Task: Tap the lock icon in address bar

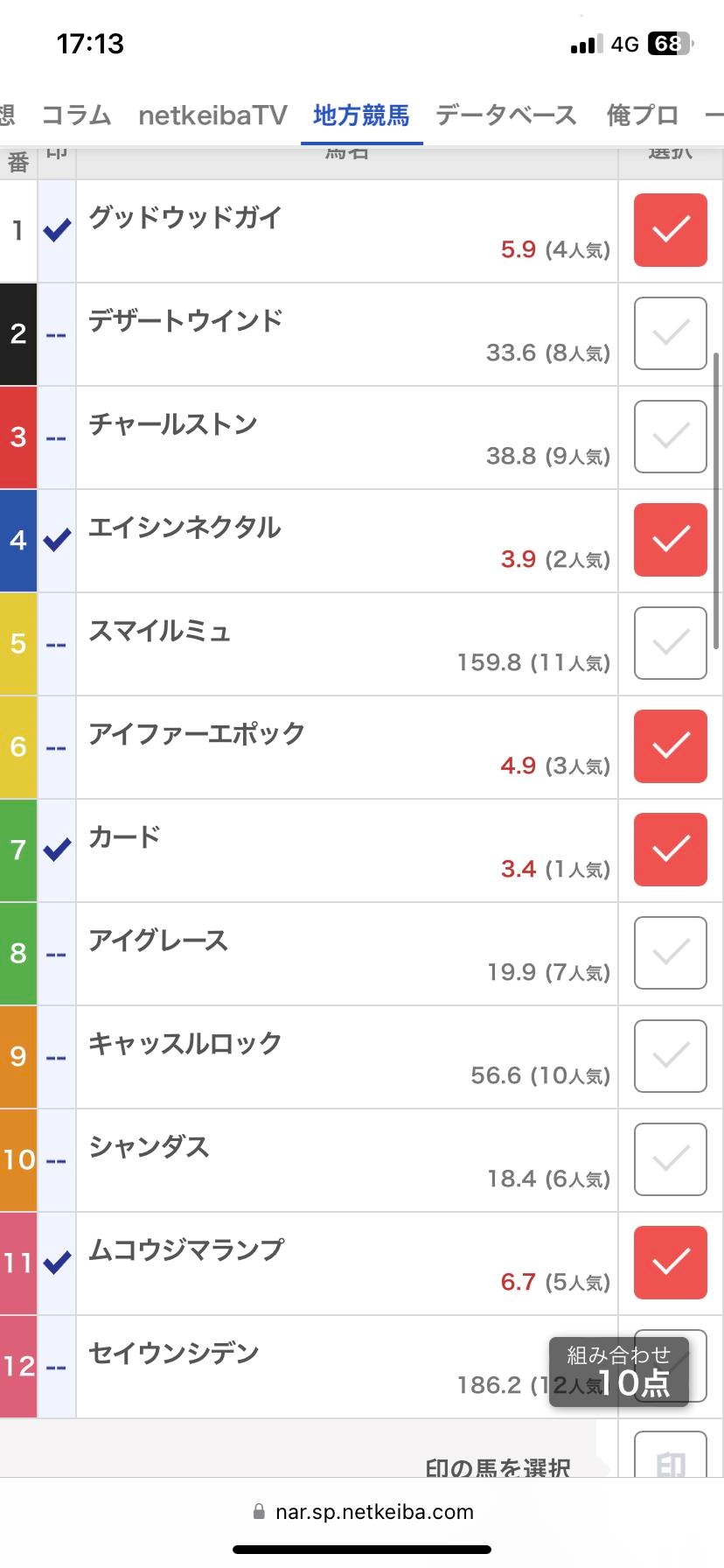Action: point(258,1512)
